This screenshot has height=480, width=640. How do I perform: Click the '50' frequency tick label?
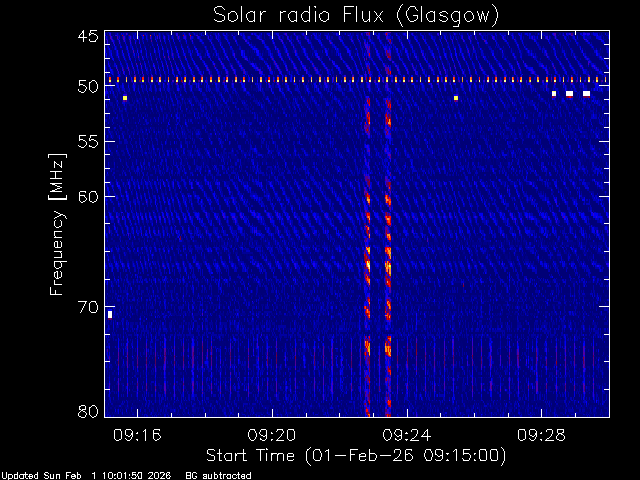coord(88,87)
